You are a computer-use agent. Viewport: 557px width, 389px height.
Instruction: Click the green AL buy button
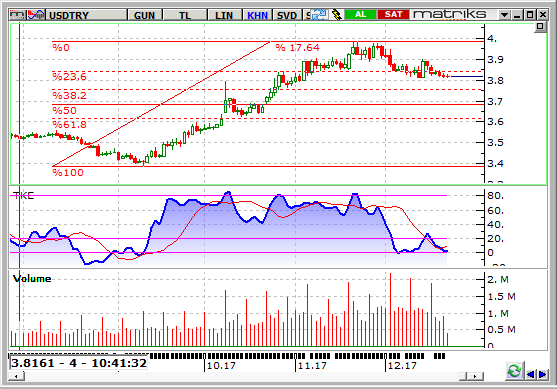pyautogui.click(x=360, y=15)
